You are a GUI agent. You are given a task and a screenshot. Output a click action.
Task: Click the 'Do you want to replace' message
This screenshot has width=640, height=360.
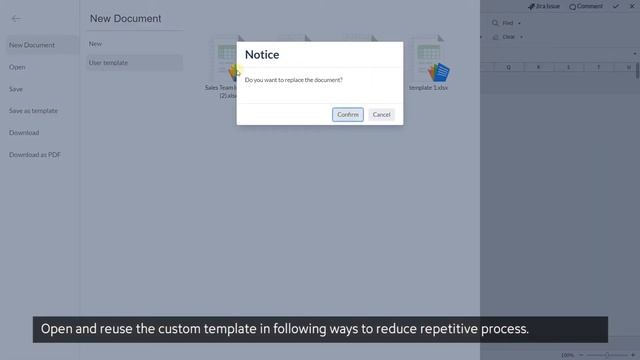point(293,80)
